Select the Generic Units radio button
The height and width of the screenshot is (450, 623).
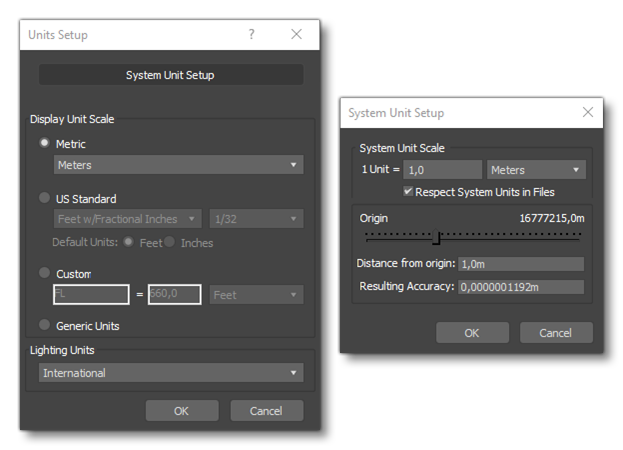(44, 325)
